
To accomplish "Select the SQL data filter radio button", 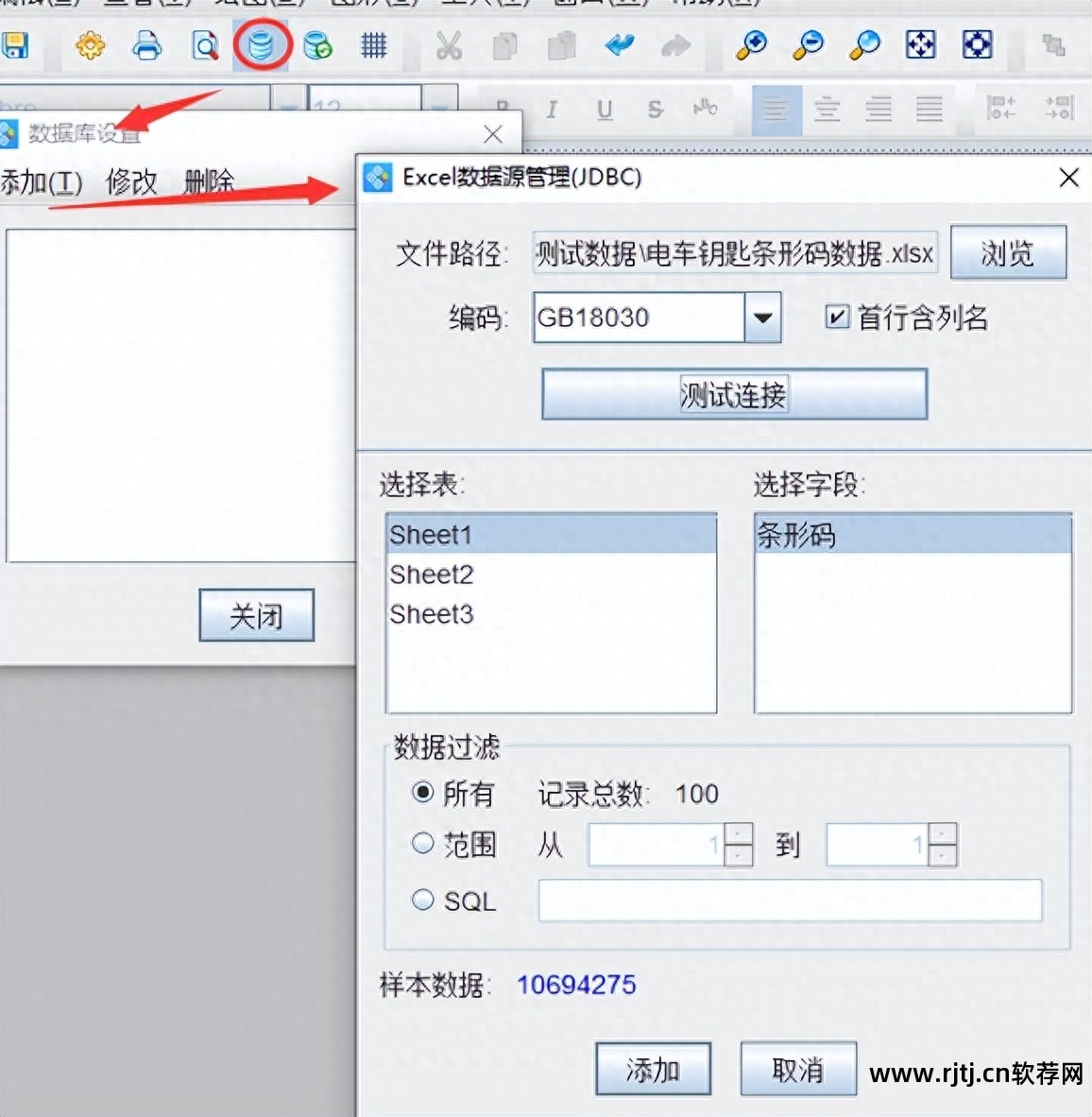I will tap(423, 900).
